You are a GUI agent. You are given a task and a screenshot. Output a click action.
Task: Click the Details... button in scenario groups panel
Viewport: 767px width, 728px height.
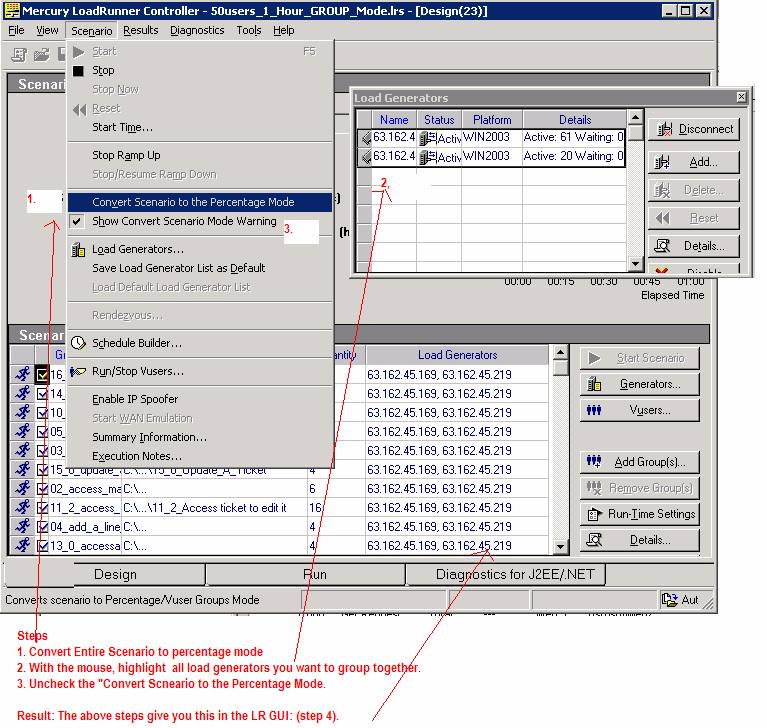(x=640, y=540)
